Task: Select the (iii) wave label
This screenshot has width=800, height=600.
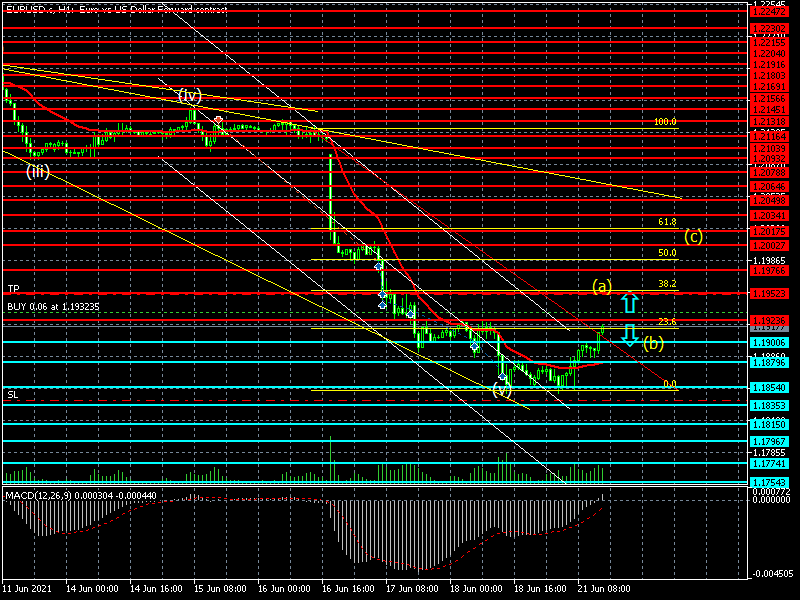Action: (38, 171)
